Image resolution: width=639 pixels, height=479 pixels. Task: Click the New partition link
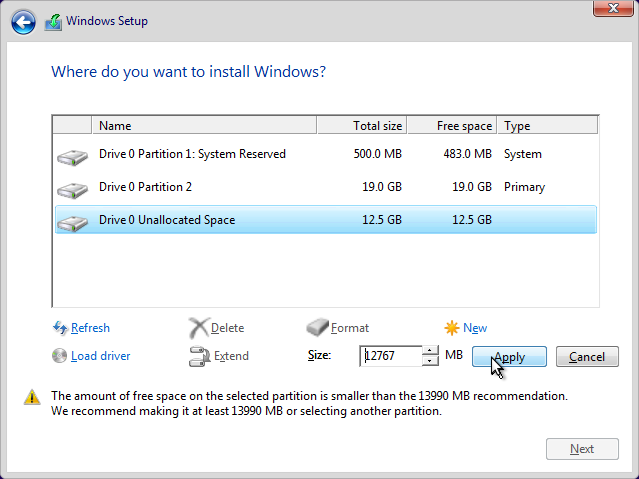click(x=475, y=328)
